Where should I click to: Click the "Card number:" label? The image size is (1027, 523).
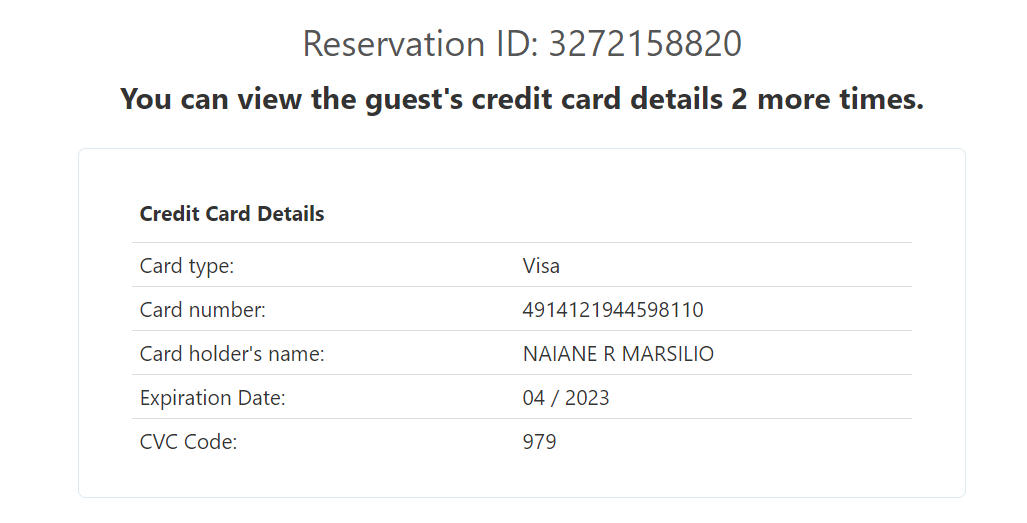203,310
